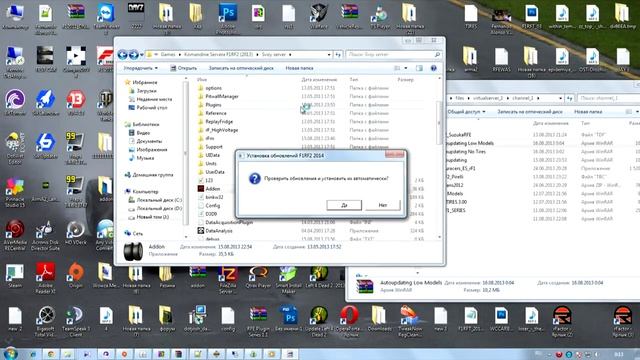Open Origin desktop shortcut
Screen dimensions: 640x360
pyautogui.click(x=76, y=276)
